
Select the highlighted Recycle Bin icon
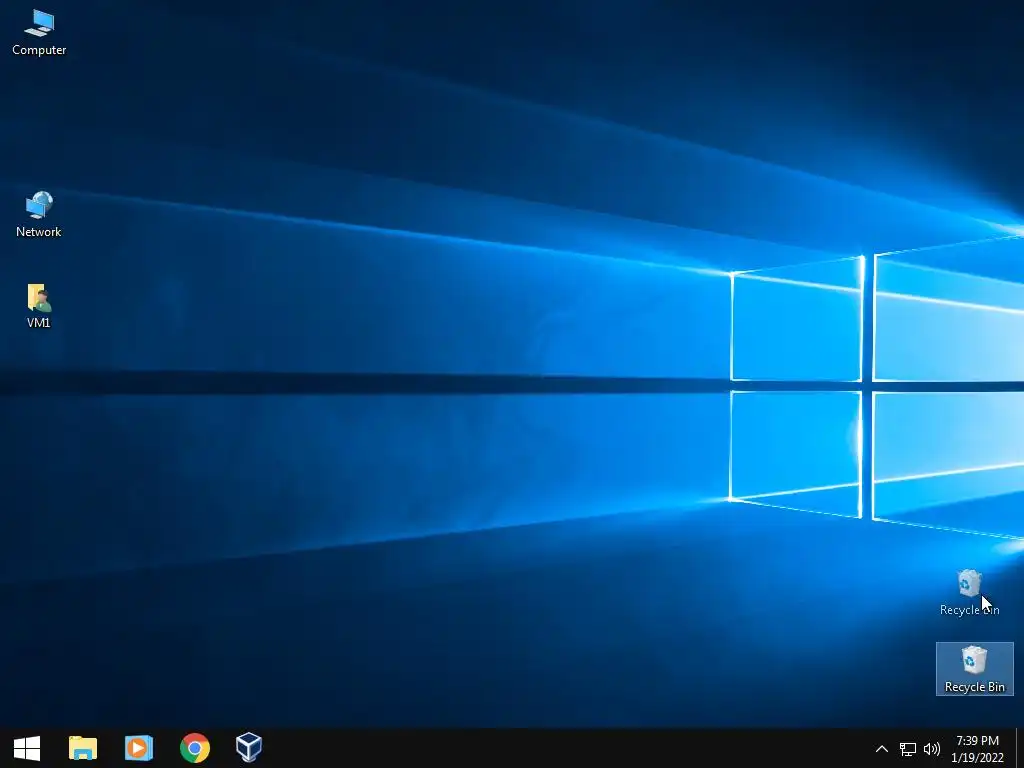tap(974, 669)
